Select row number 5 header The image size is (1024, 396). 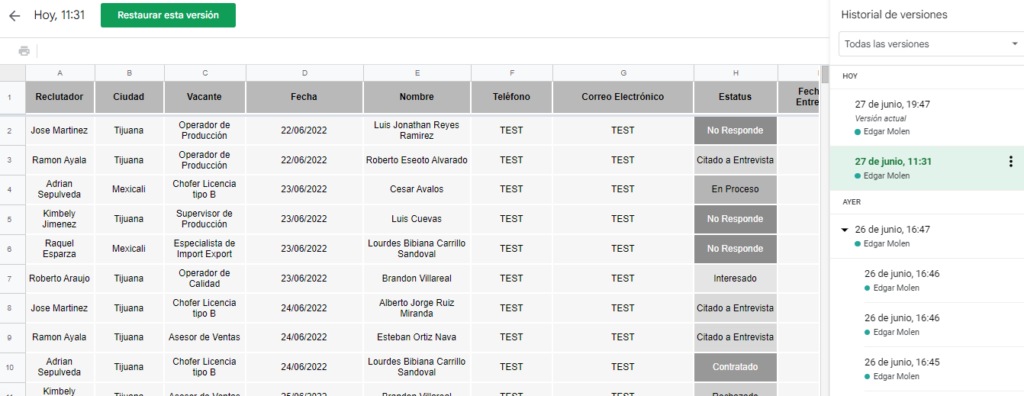(x=10, y=219)
